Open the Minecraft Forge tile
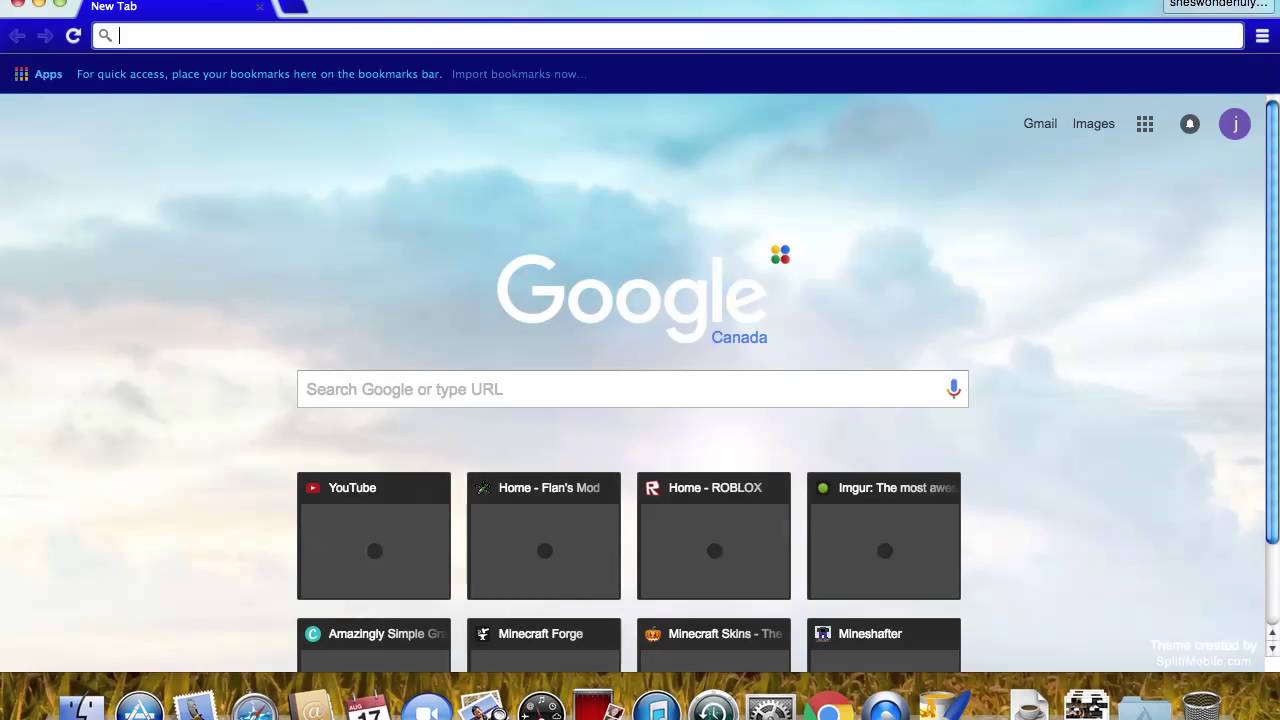This screenshot has height=720, width=1280. [x=544, y=645]
